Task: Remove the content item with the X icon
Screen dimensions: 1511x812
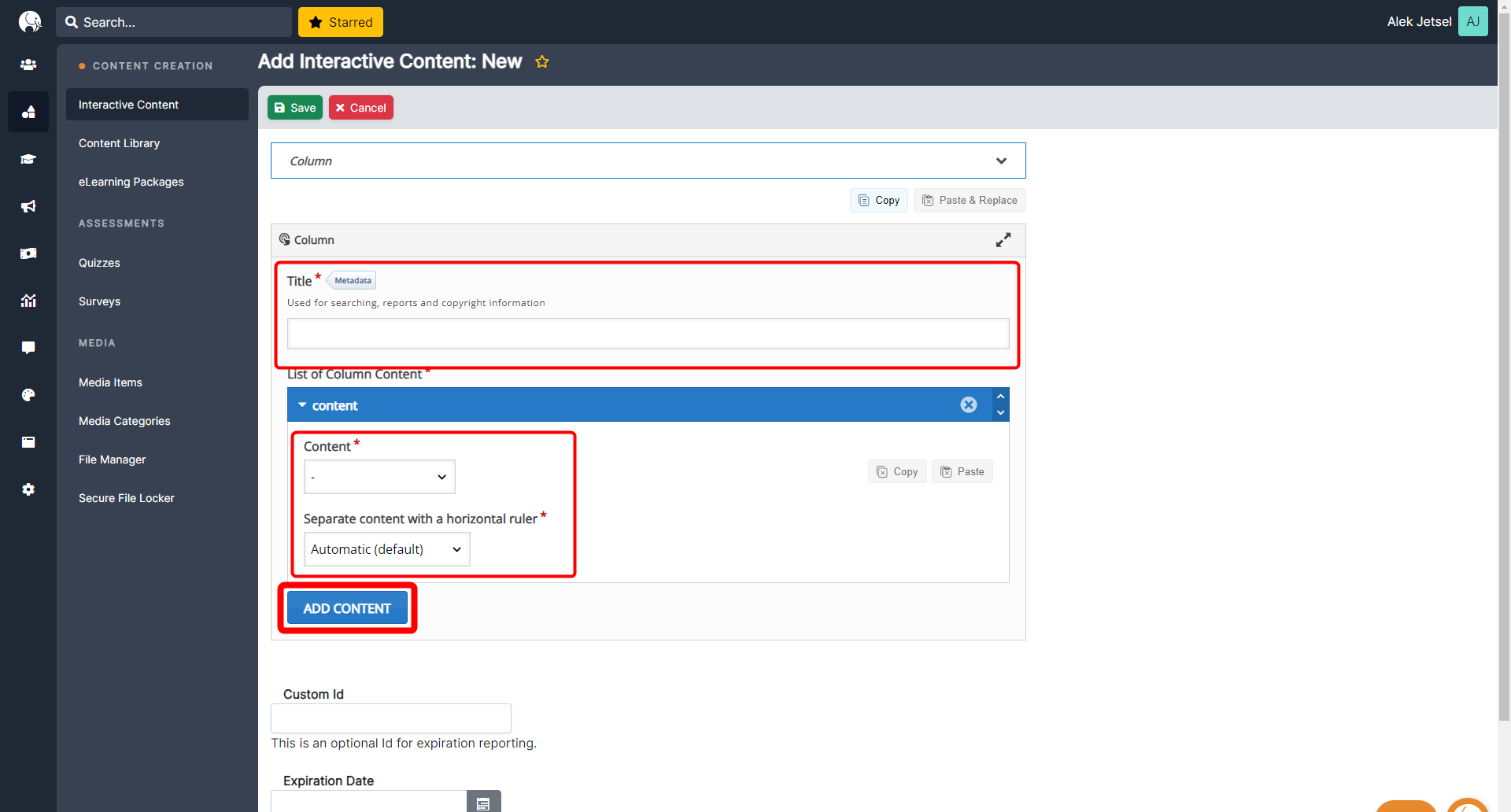Action: pos(969,404)
